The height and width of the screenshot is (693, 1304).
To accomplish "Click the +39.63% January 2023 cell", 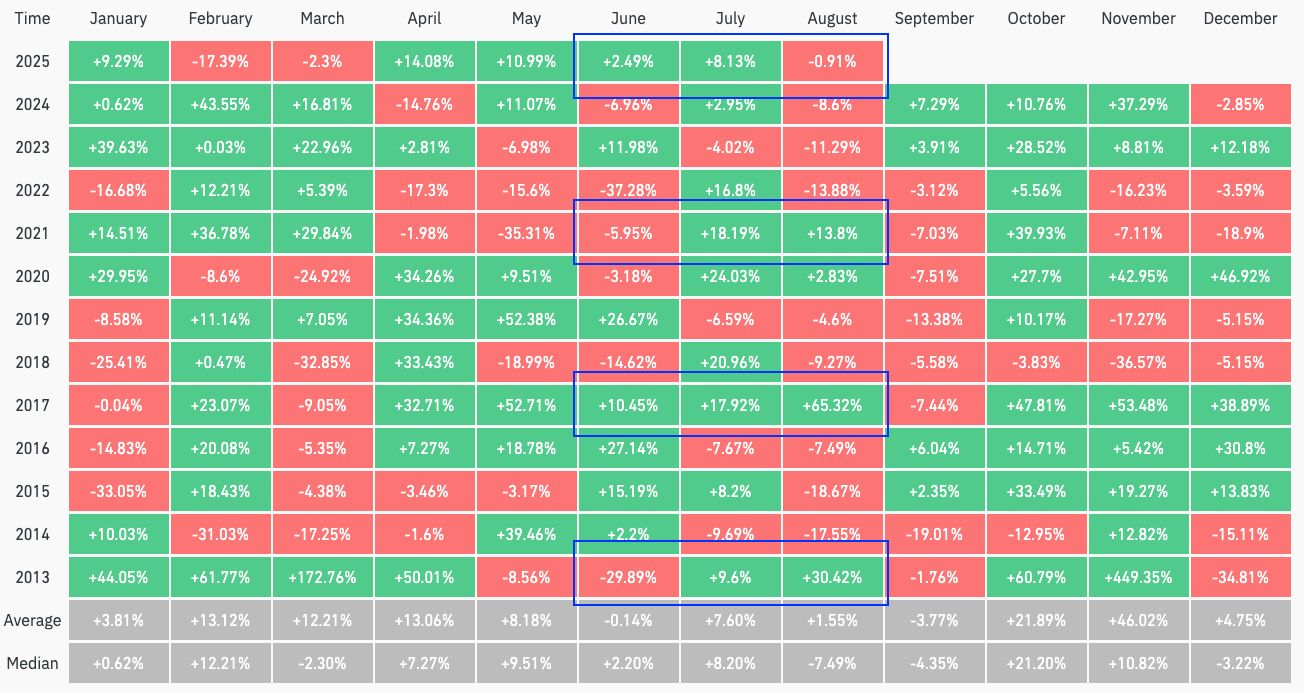I will 118,147.
